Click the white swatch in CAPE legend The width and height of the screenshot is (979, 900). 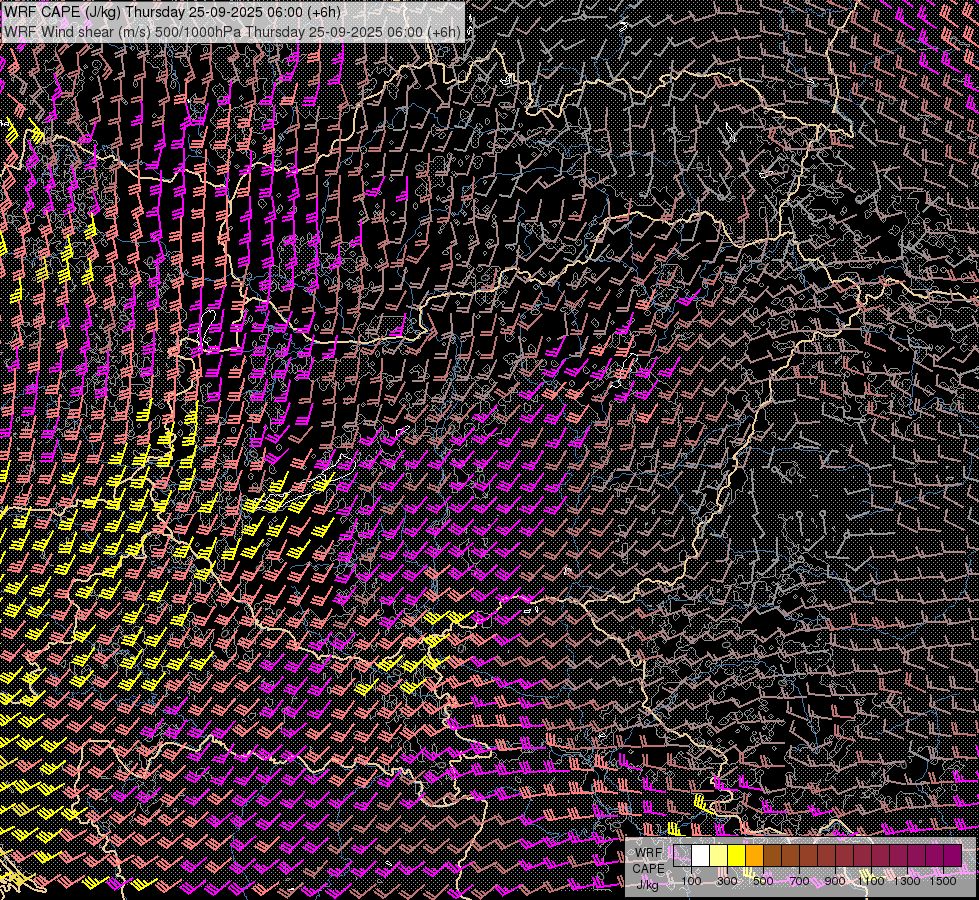coord(701,855)
